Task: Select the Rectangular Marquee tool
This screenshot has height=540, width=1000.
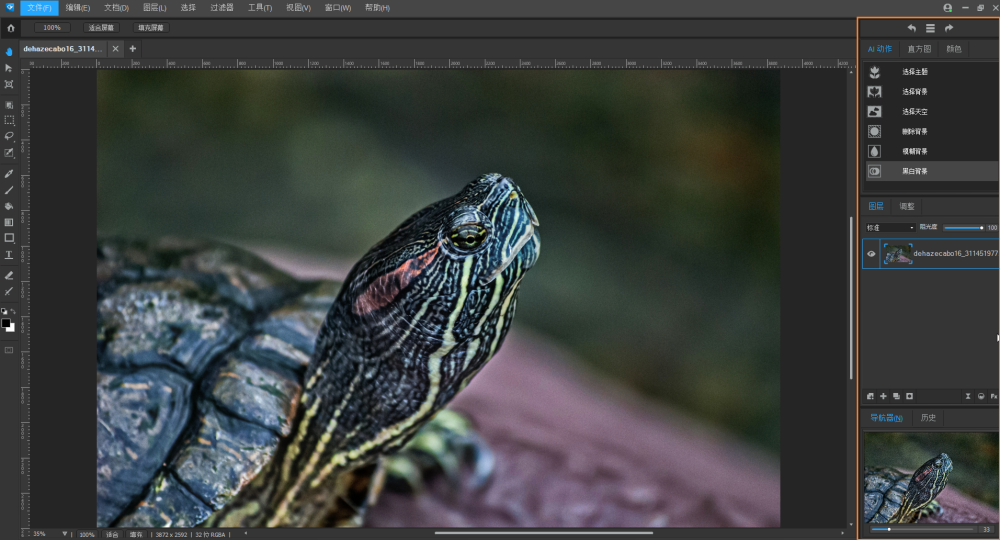Action: point(9,120)
